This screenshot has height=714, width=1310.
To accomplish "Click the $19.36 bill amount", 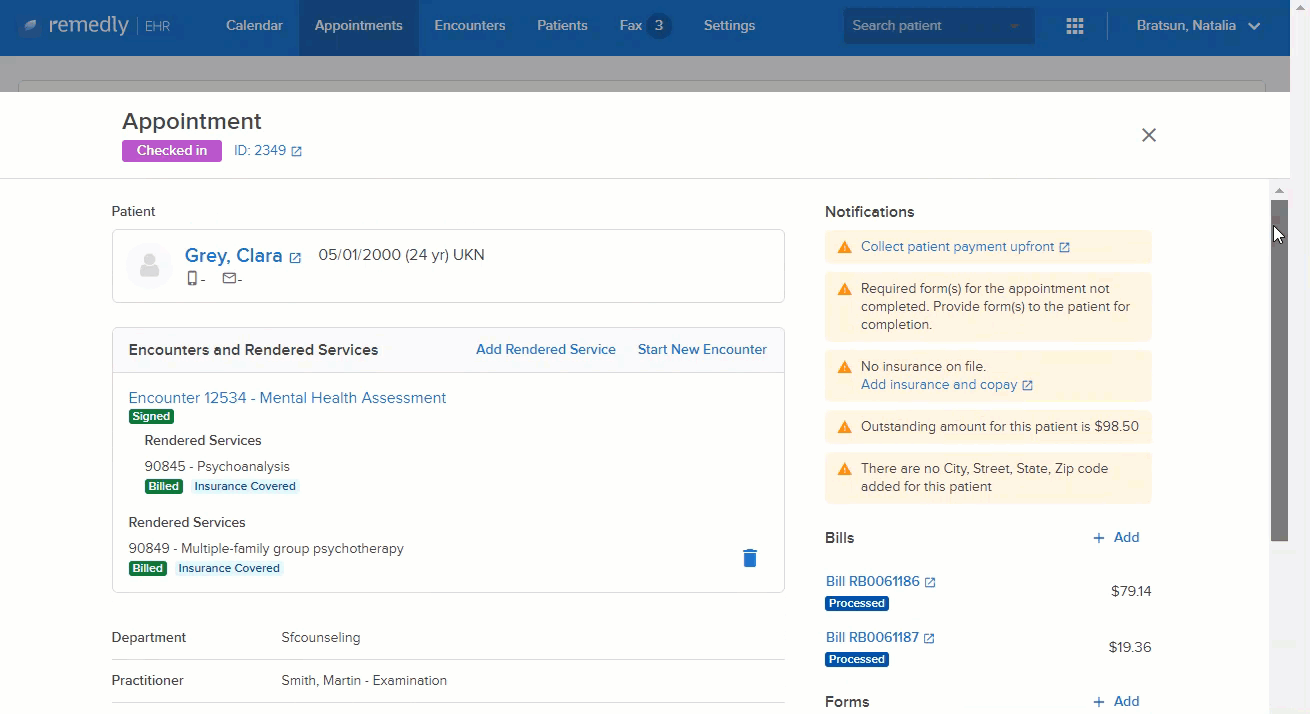I will coord(1130,648).
